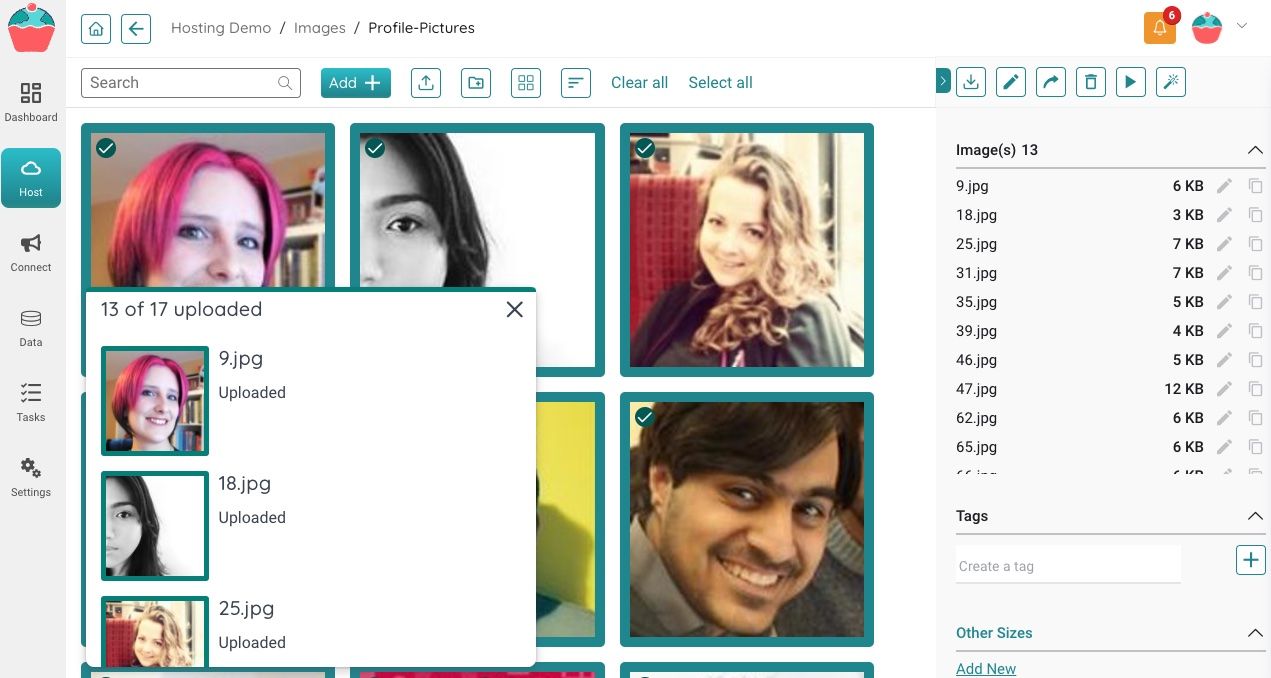Click the search magnifier icon

pyautogui.click(x=285, y=83)
